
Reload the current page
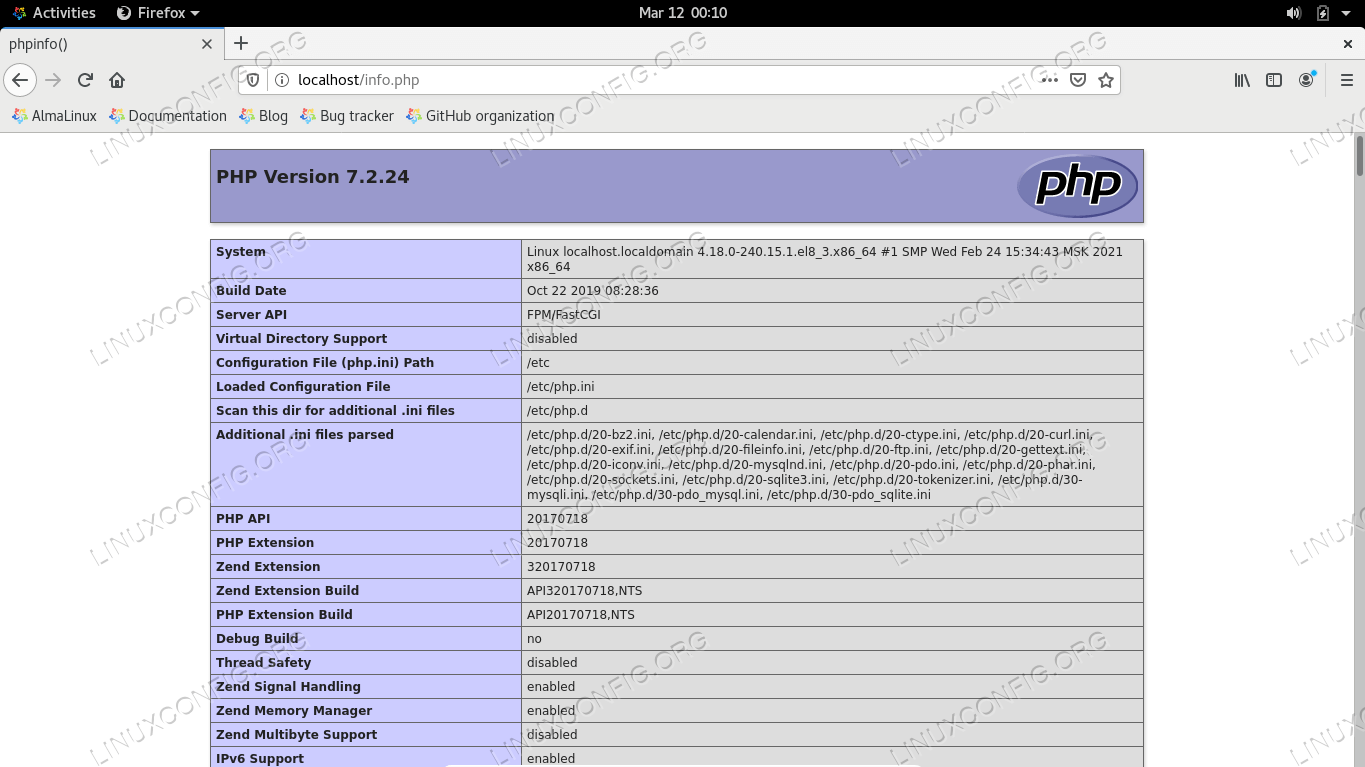pos(85,80)
